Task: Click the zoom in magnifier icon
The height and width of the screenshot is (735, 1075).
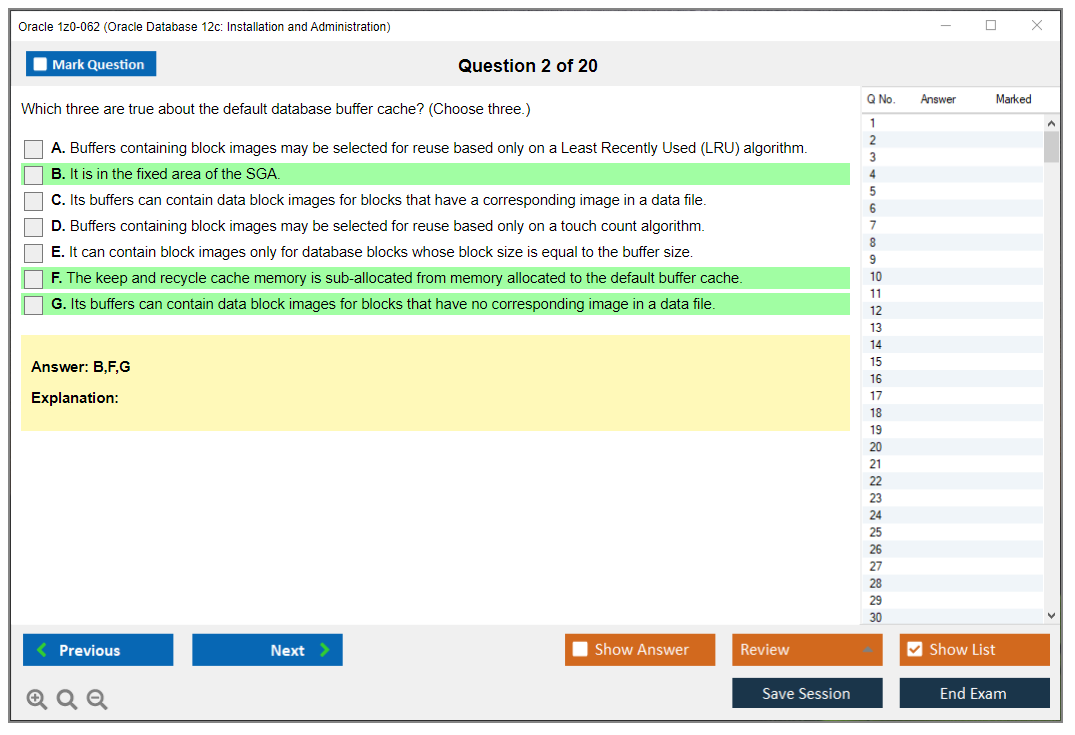Action: (37, 700)
